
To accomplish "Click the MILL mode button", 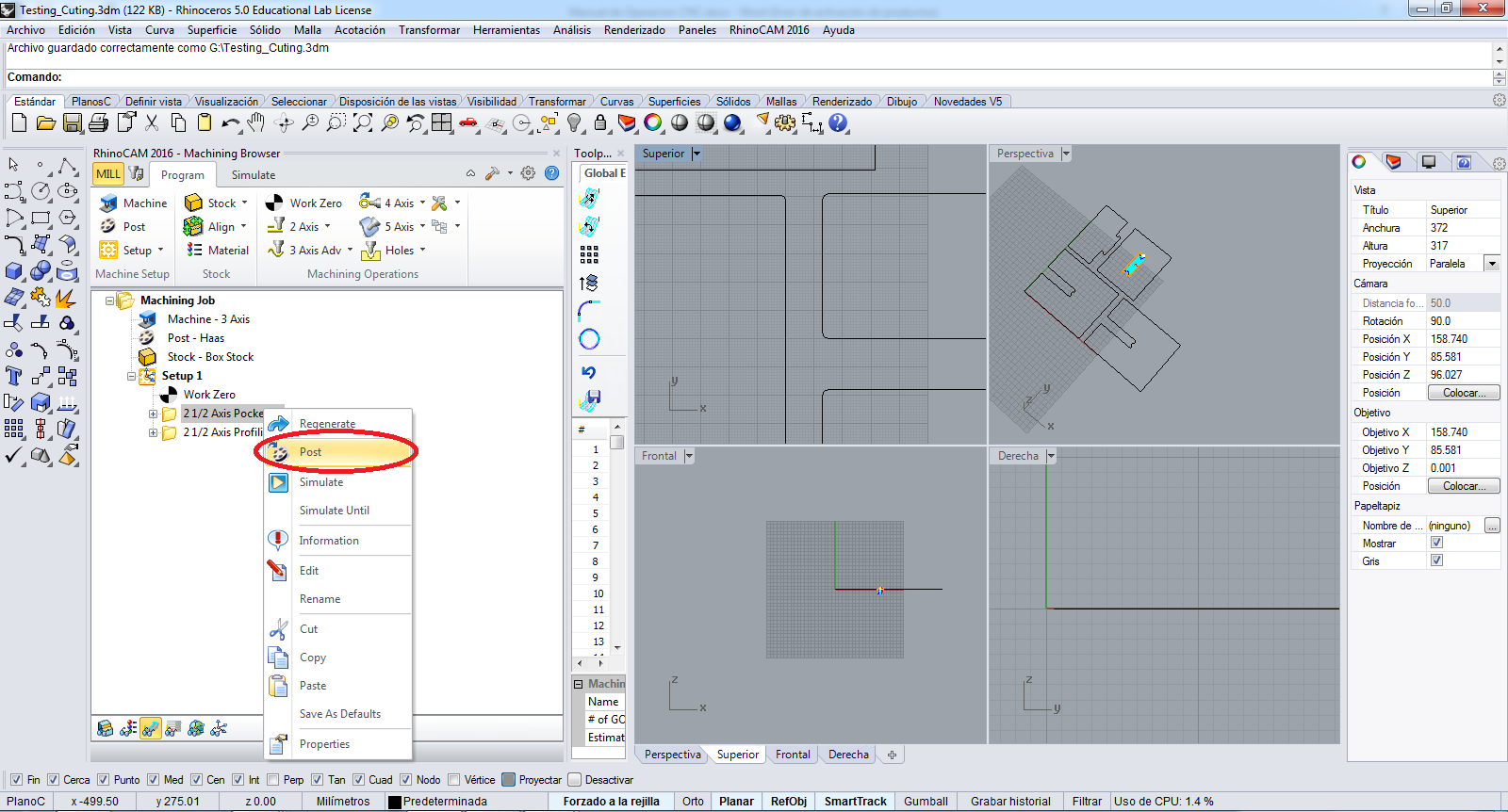I will tap(108, 174).
